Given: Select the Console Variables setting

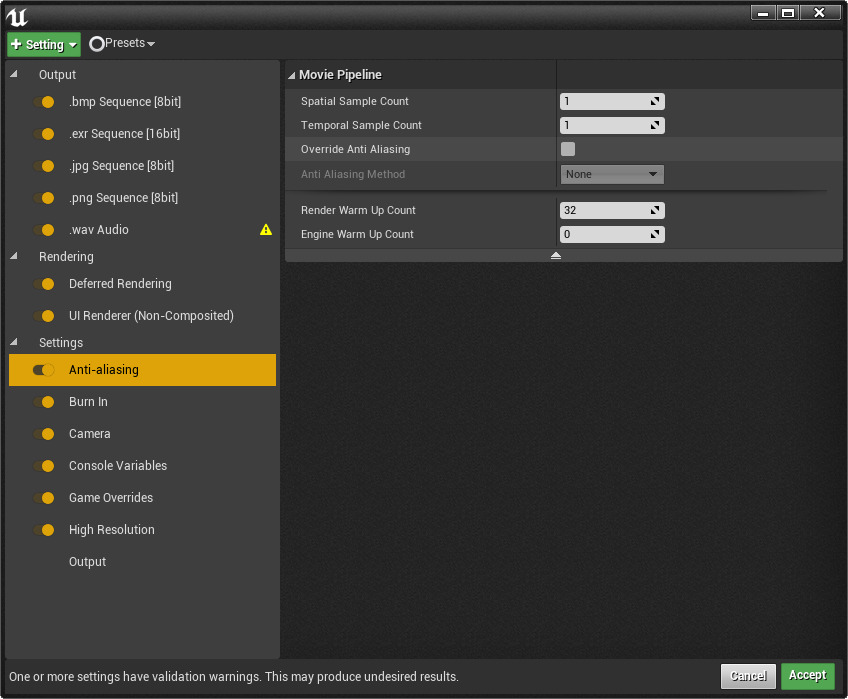Looking at the screenshot, I should click(118, 466).
